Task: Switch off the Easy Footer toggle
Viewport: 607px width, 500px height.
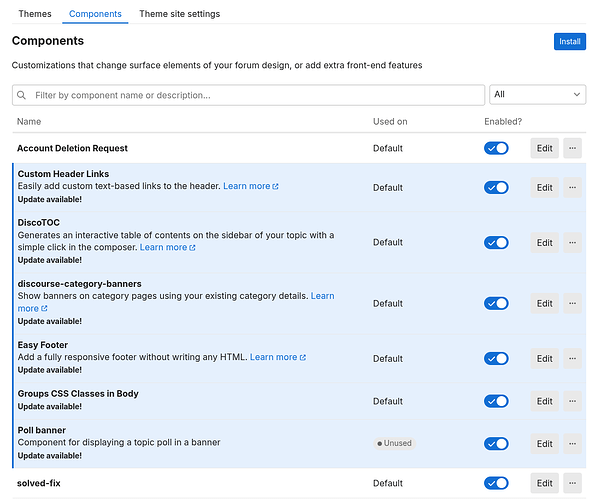Action: [x=496, y=359]
